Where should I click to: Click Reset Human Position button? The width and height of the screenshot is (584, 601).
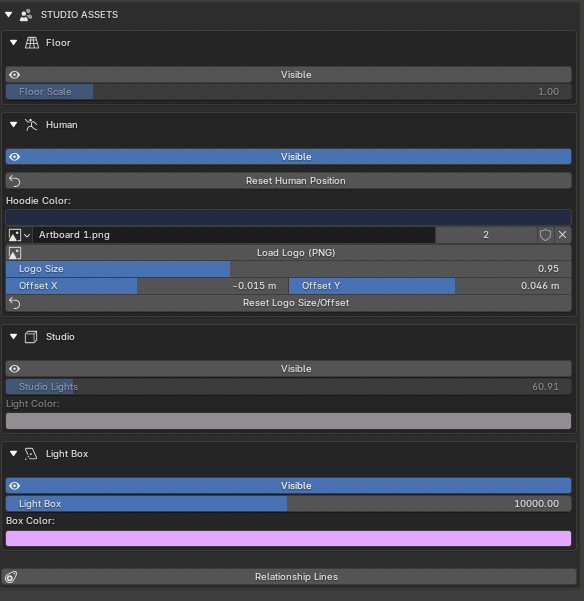[289, 181]
